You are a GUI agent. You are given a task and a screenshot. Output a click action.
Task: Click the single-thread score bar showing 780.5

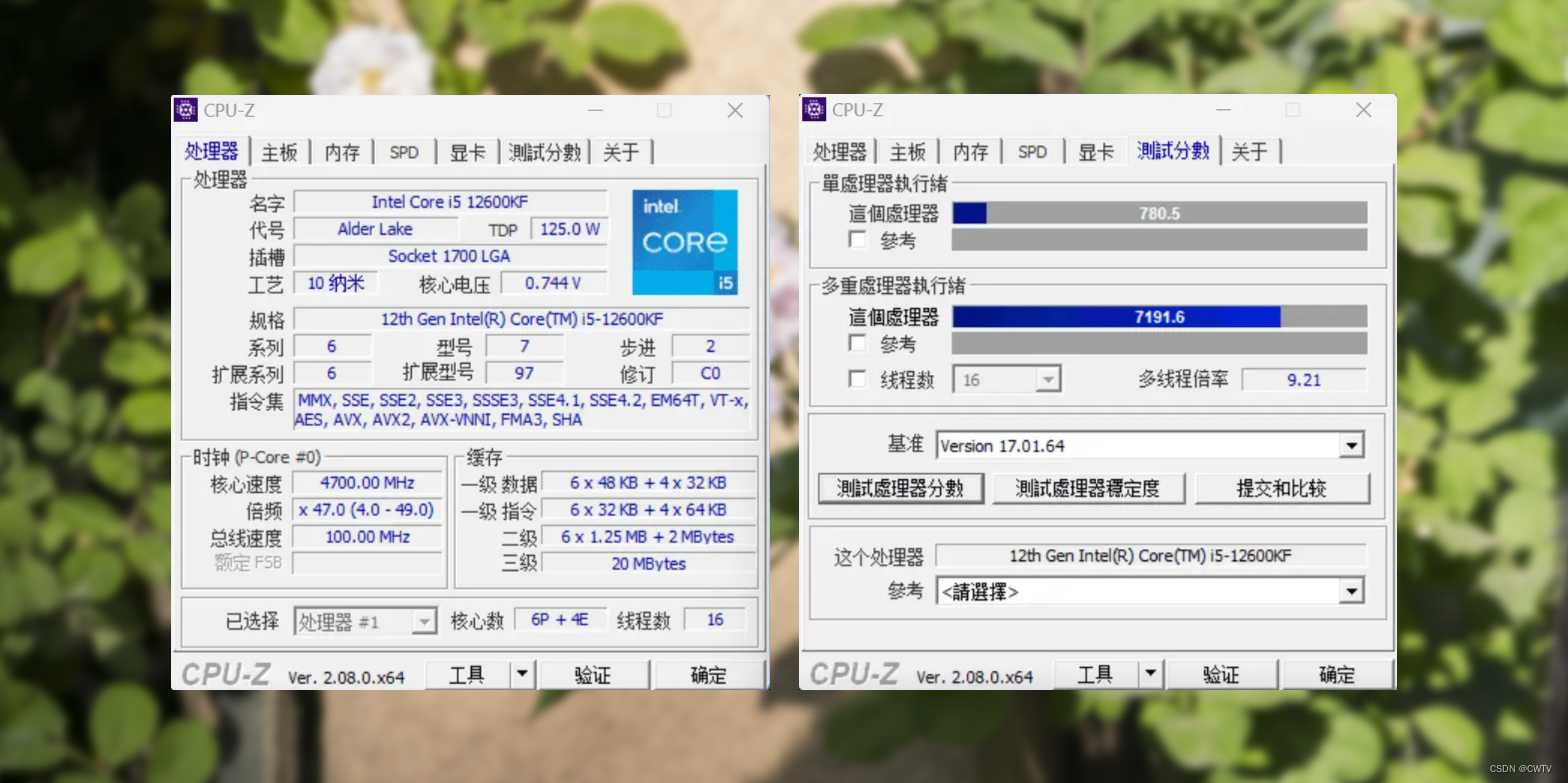pos(1159,213)
